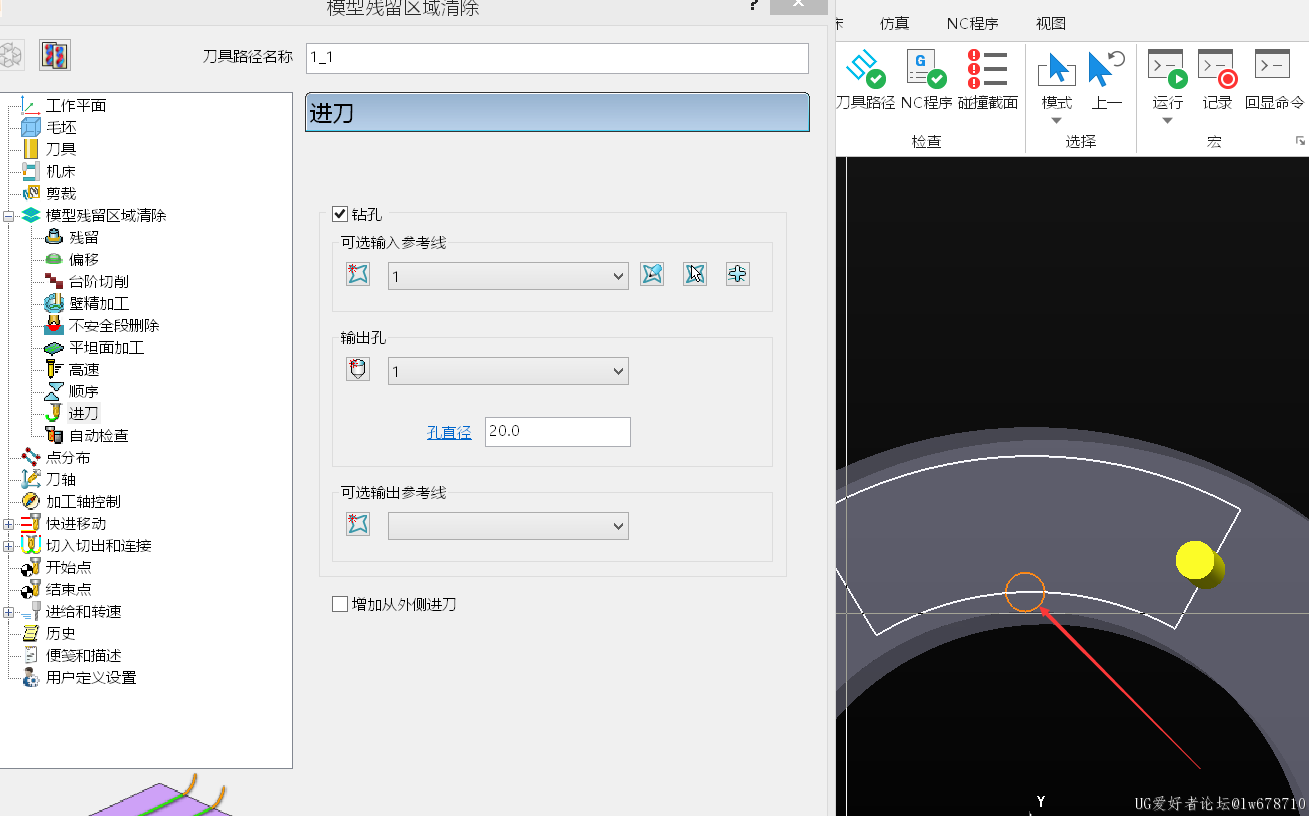Select the 刀具 tool icon in tree
Viewport: 1309px width, 816px height.
tap(31, 149)
